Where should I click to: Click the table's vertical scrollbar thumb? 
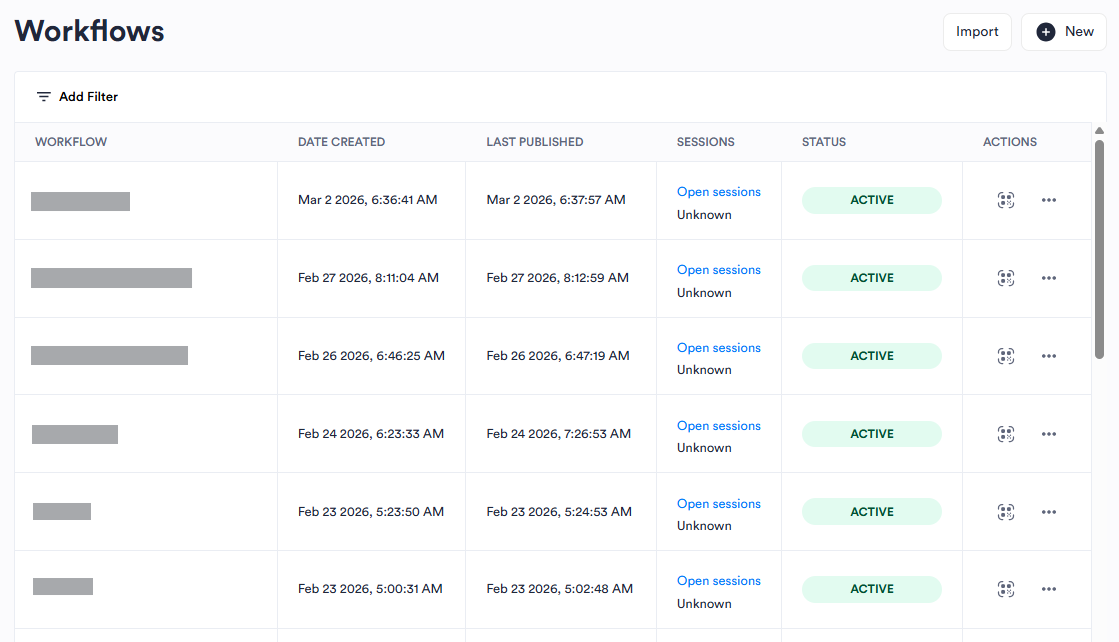point(1100,250)
